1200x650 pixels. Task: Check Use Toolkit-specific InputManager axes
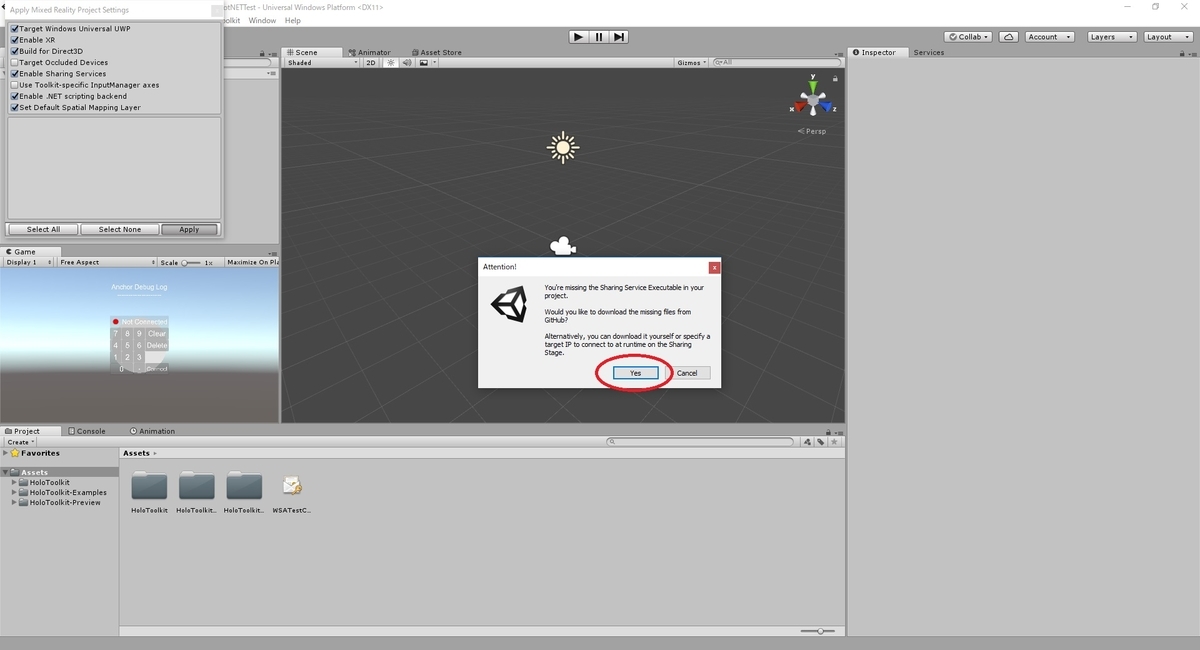pos(15,85)
